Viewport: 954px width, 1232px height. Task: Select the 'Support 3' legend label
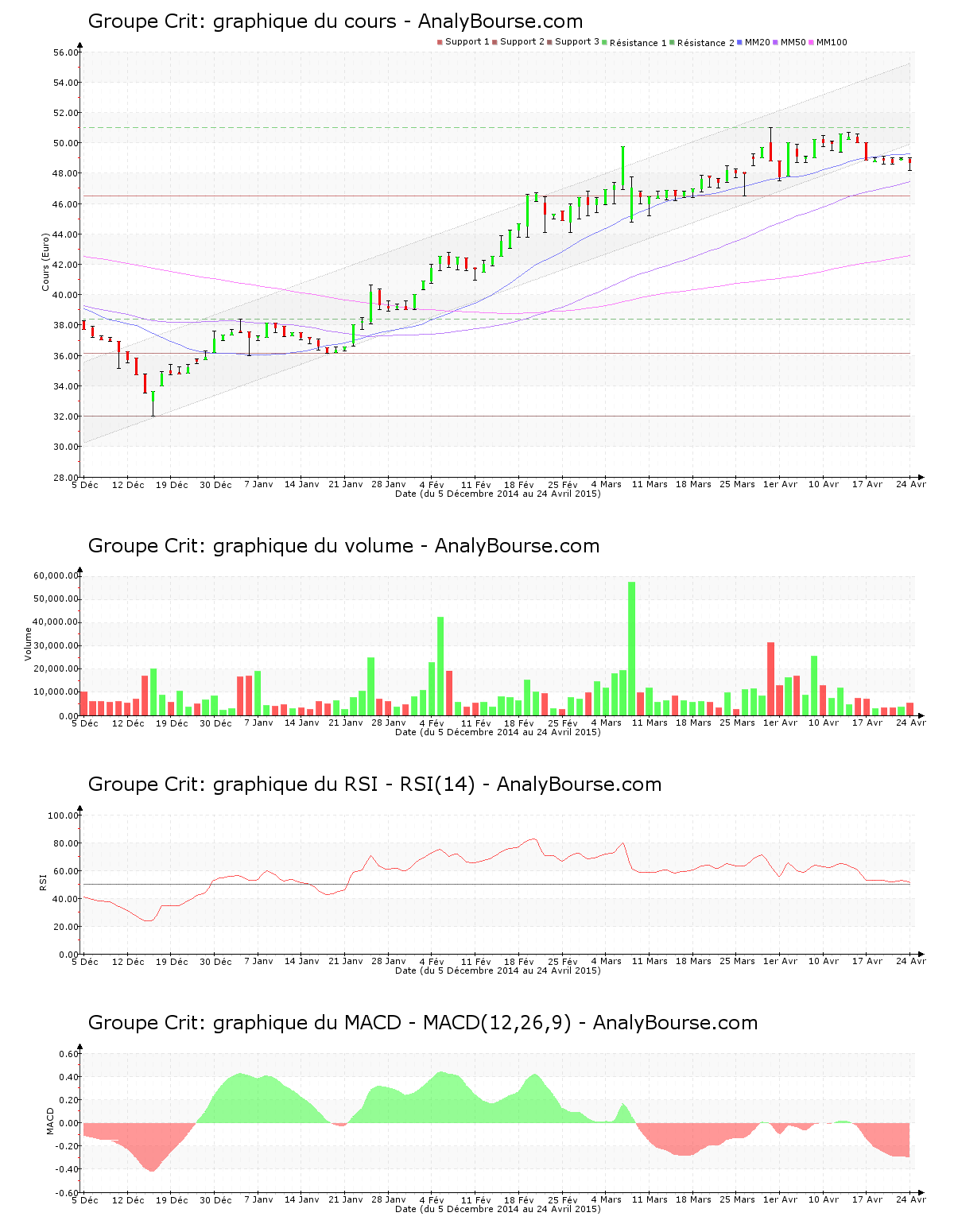coord(577,42)
